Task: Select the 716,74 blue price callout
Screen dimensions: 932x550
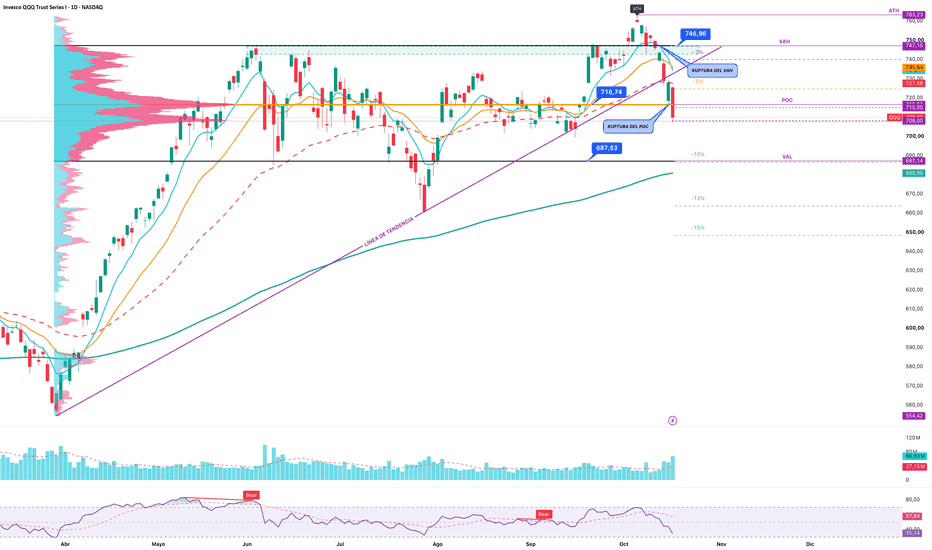Action: coord(611,92)
